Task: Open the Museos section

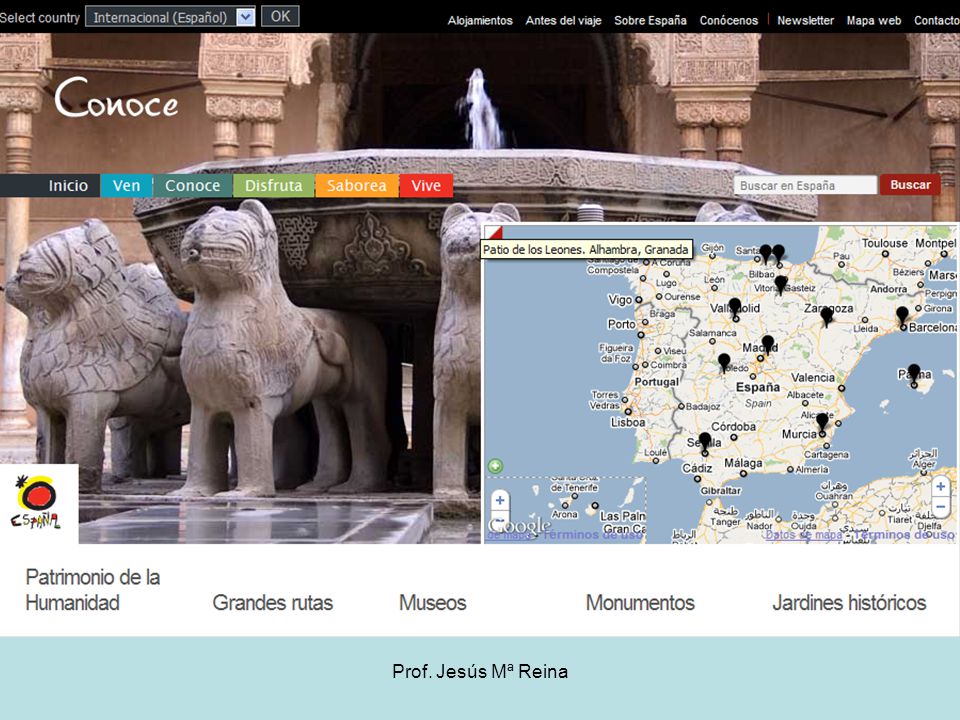Action: [x=433, y=602]
